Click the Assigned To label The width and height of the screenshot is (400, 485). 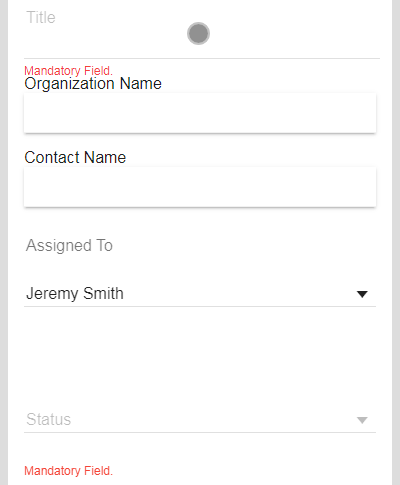(x=69, y=245)
